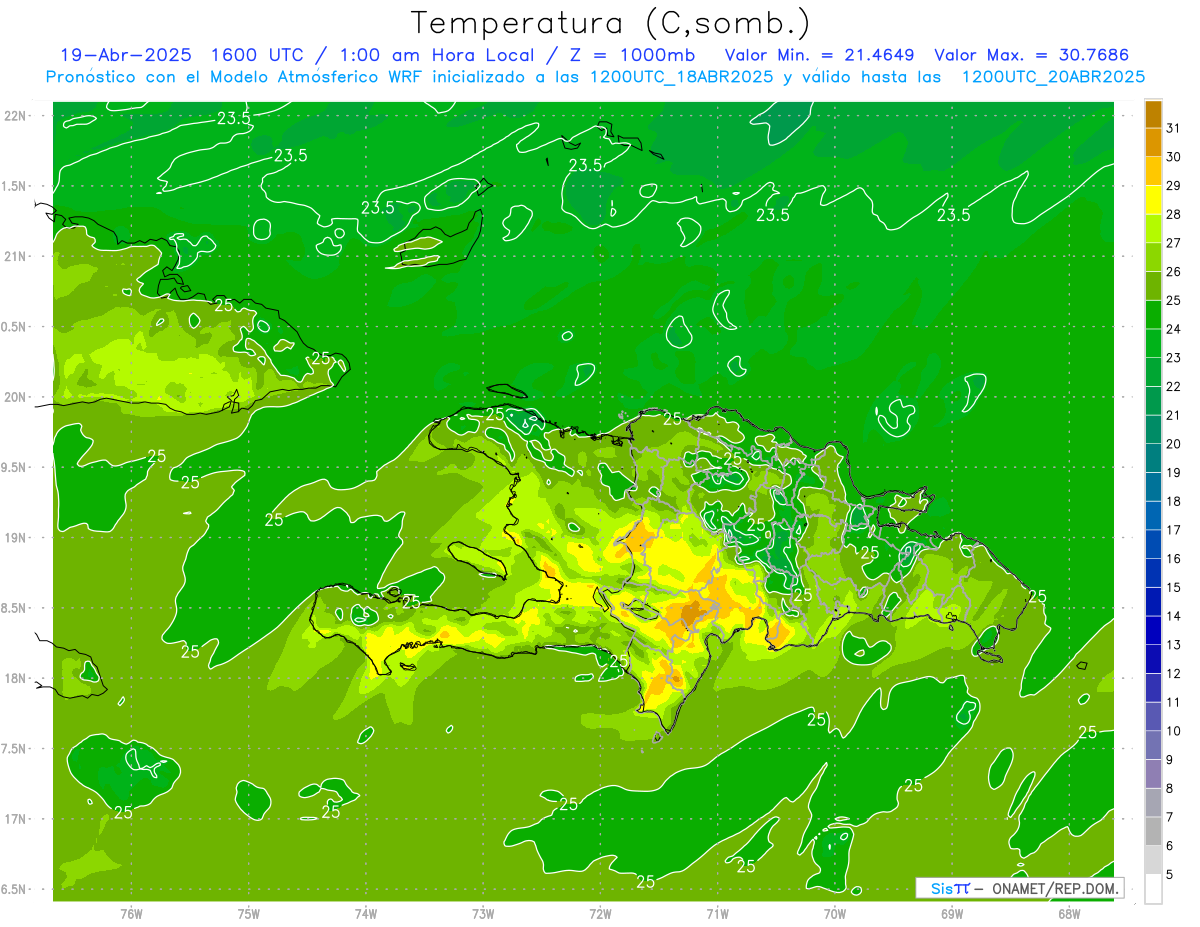Screen dimensions: 1200x927
Task: Click the legend value "26" on the color scale
Action: 1173,271
